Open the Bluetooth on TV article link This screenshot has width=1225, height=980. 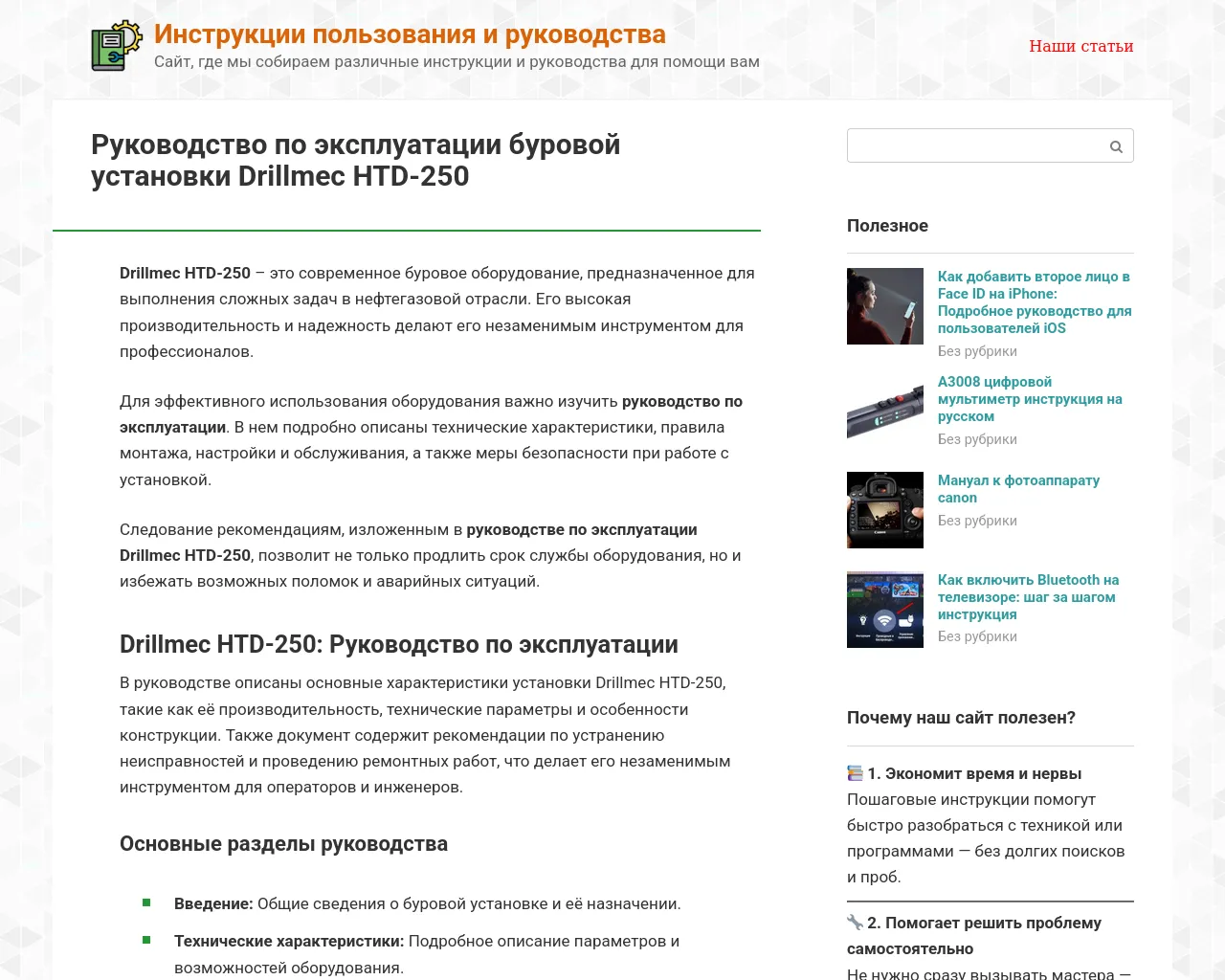coord(1028,597)
